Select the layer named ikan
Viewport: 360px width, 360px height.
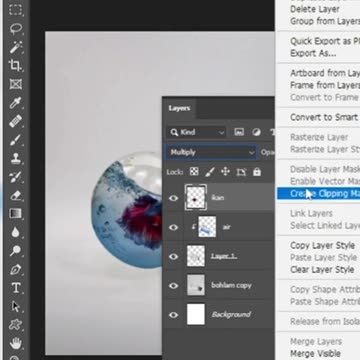click(x=217, y=198)
